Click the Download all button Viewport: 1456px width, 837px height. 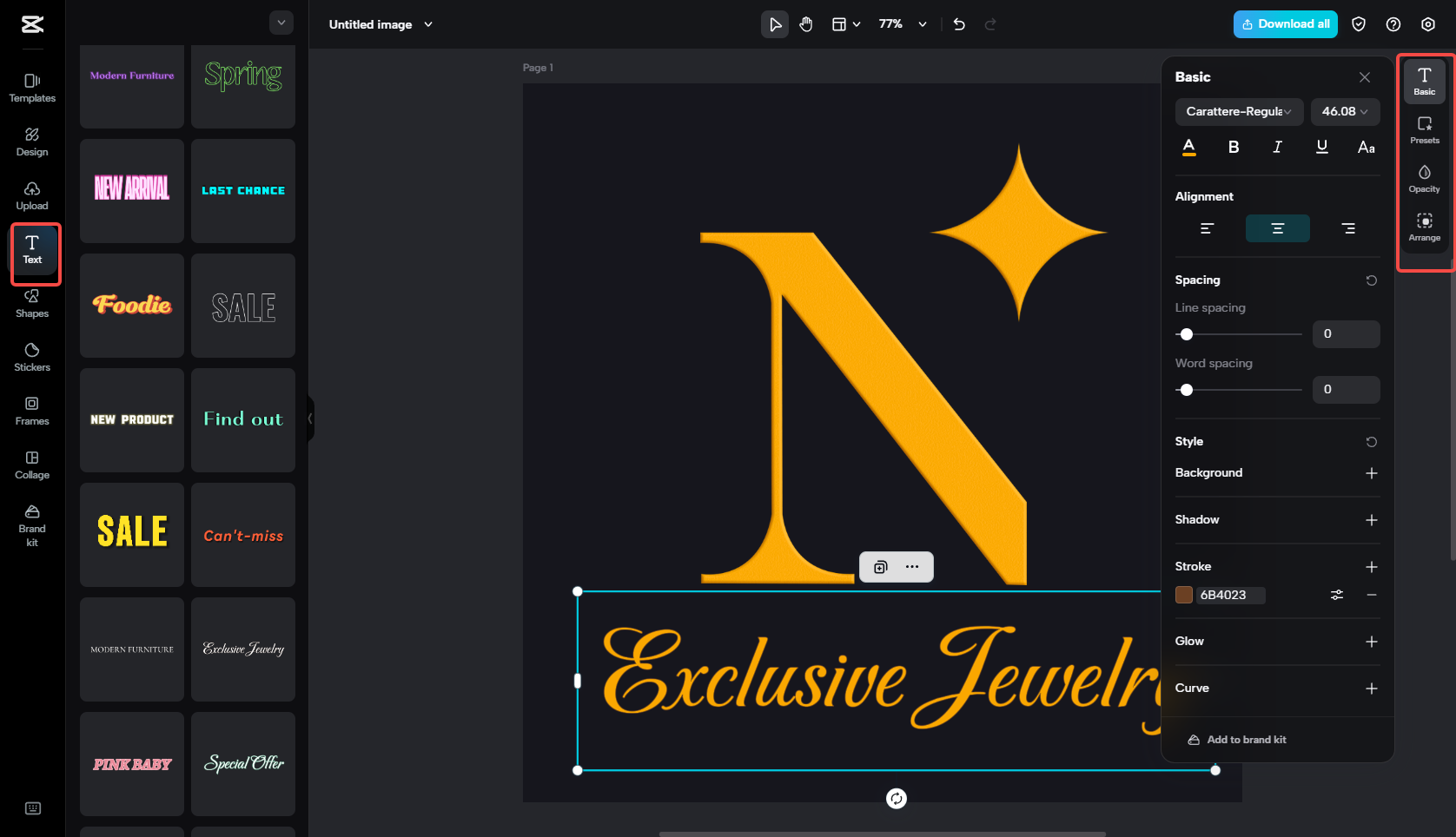[x=1285, y=24]
